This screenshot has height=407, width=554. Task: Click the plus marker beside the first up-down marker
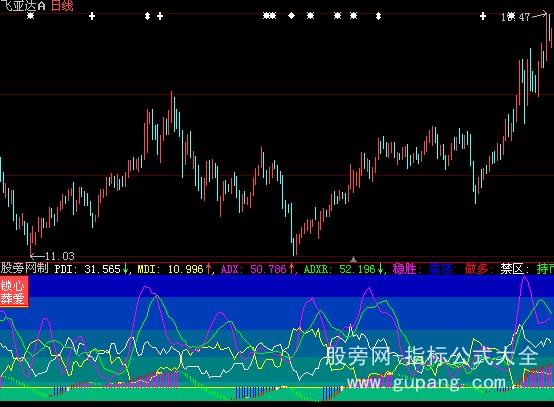pyautogui.click(x=160, y=16)
